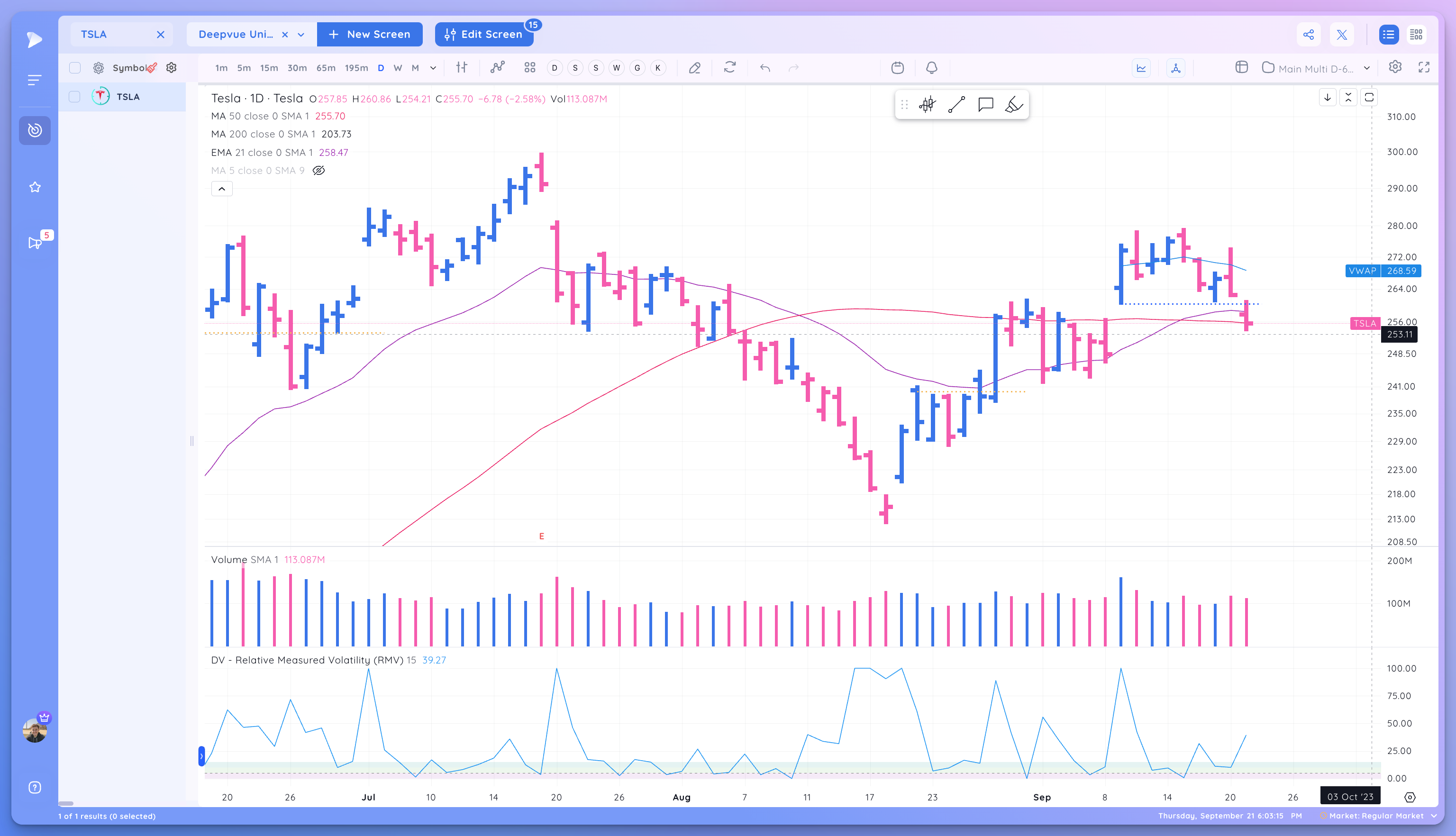Image resolution: width=1456 pixels, height=836 pixels.
Task: Open the calendar icon in chart toolbar
Action: point(897,68)
